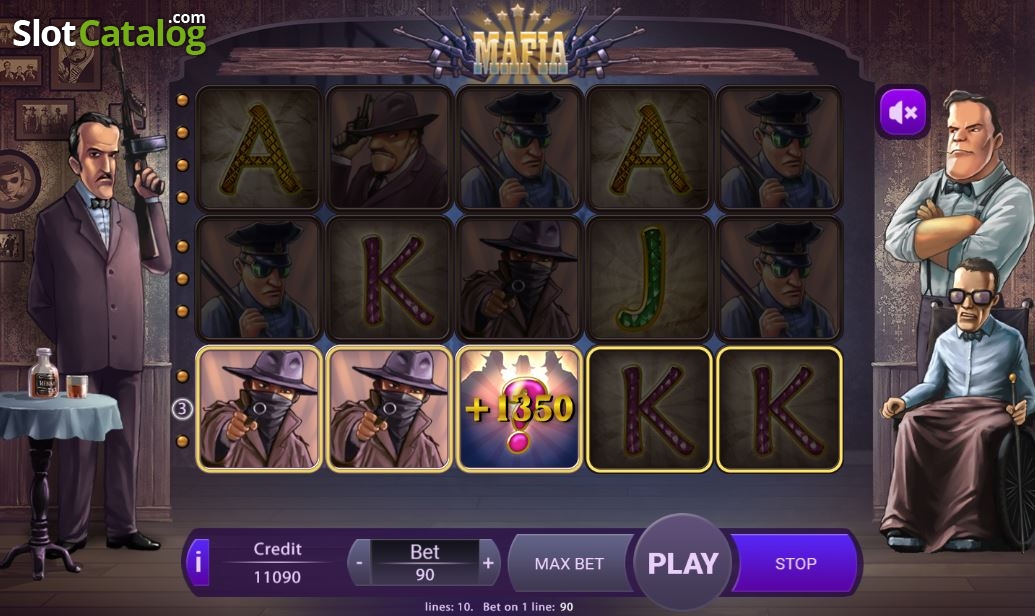Click the +1350 mystery bonus symbol
Image resolution: width=1035 pixels, height=616 pixels.
pos(519,409)
